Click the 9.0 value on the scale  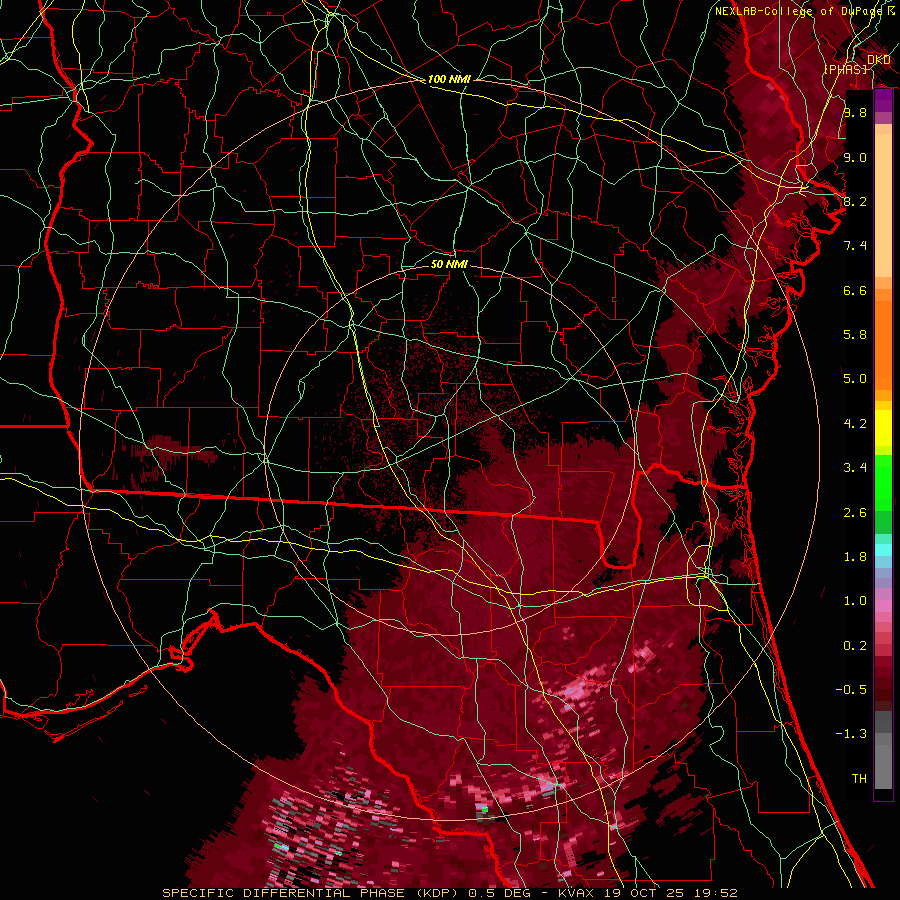(x=855, y=157)
